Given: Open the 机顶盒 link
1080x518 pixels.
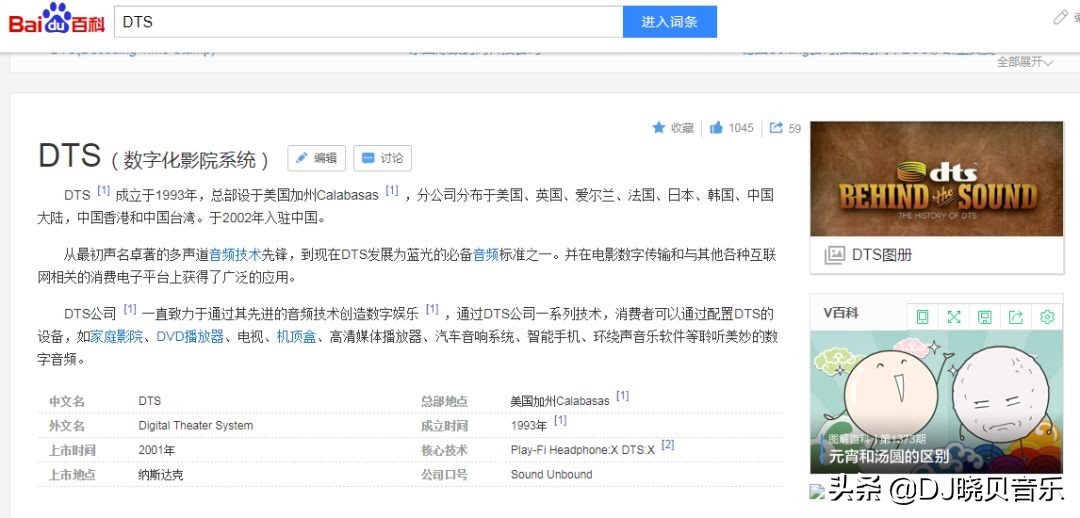Looking at the screenshot, I should [296, 337].
